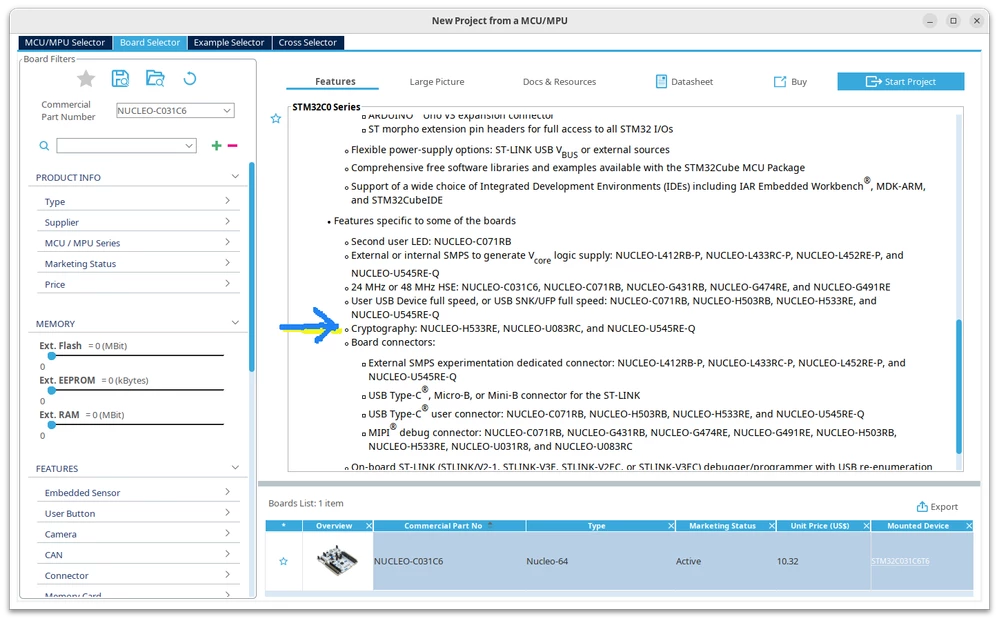Remove the Marketing Status column via X

(772, 525)
